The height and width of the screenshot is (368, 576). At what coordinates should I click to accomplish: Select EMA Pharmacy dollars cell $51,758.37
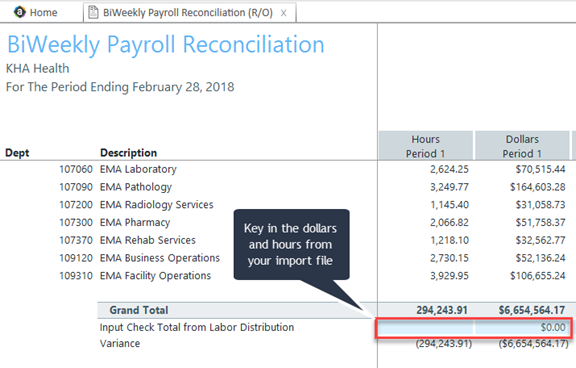(x=540, y=222)
